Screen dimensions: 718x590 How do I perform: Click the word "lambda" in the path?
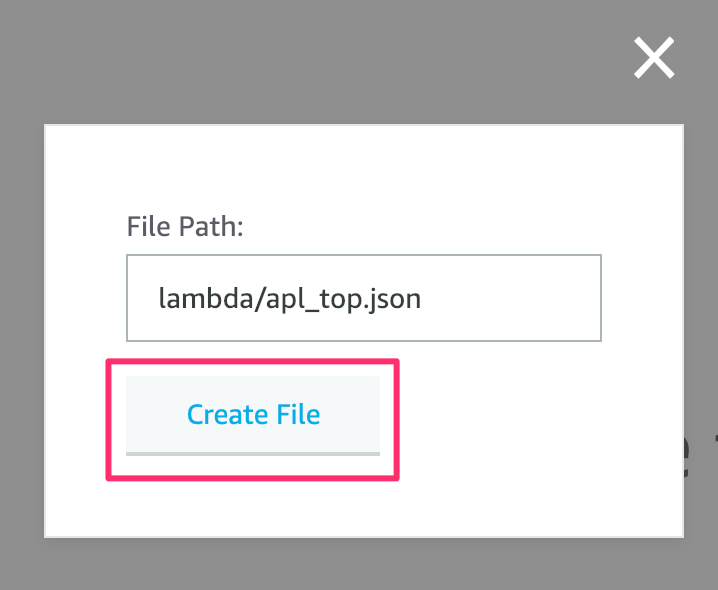pyautogui.click(x=205, y=298)
